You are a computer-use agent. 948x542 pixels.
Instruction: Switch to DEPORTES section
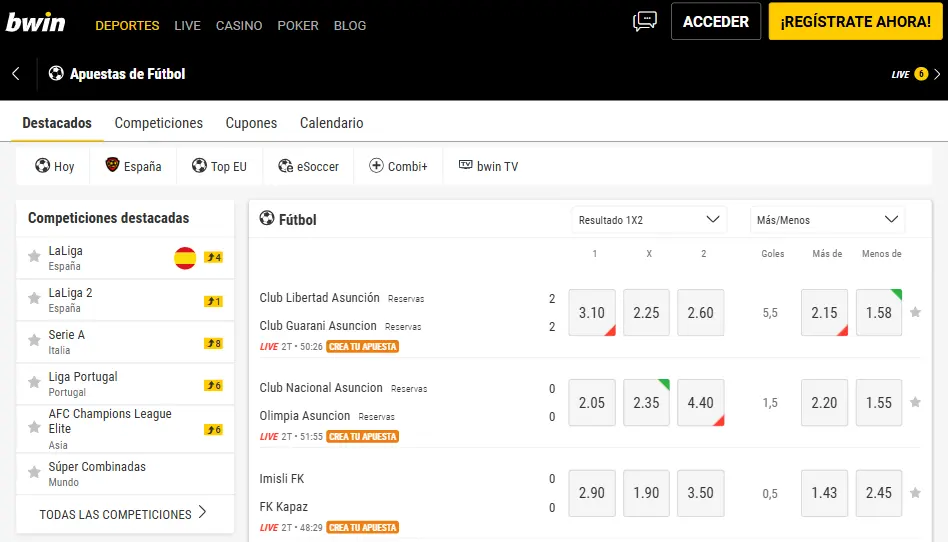pos(127,25)
